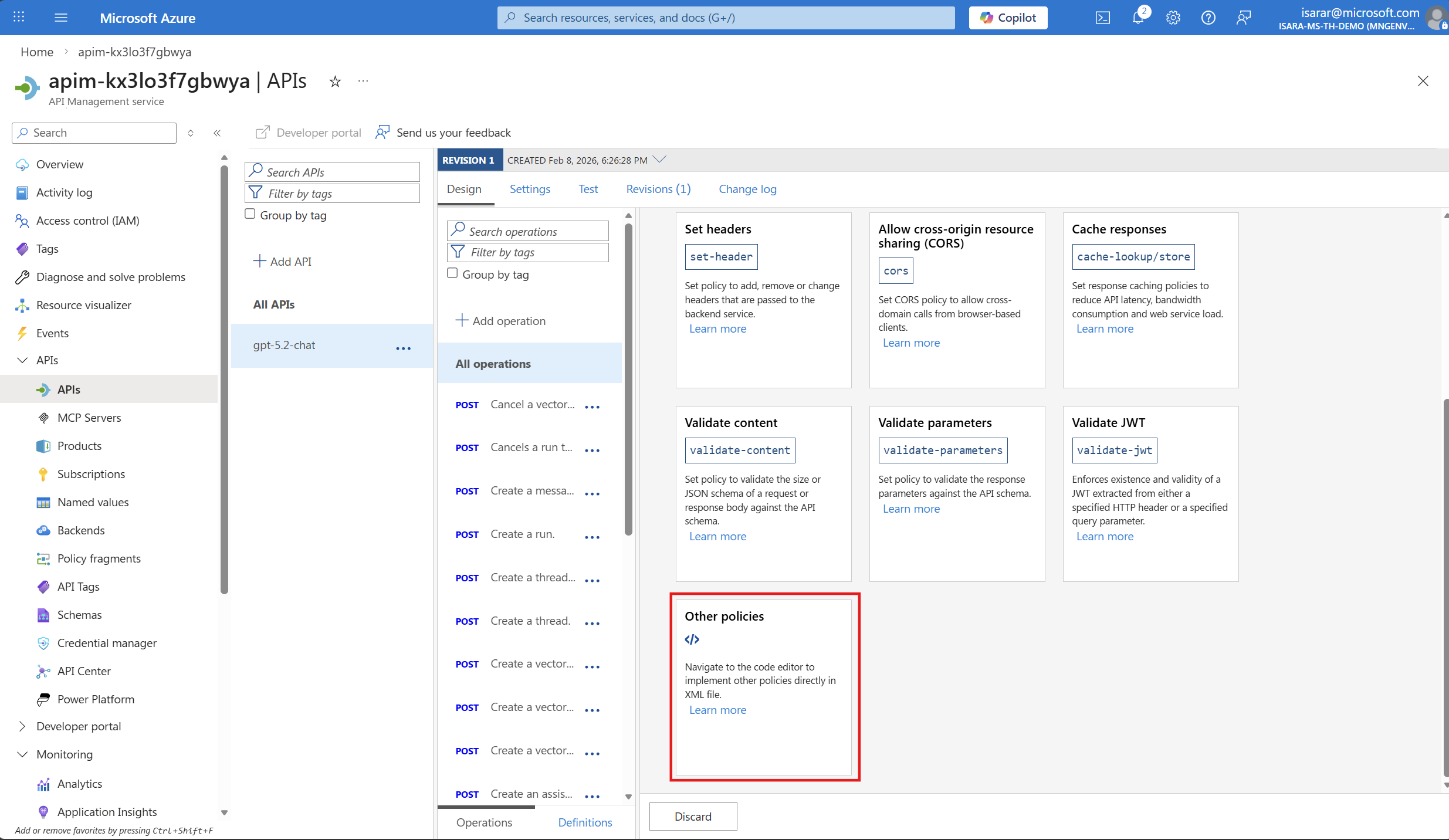Image resolution: width=1449 pixels, height=840 pixels.
Task: Click Learn more under Validate parameters
Action: tap(911, 509)
